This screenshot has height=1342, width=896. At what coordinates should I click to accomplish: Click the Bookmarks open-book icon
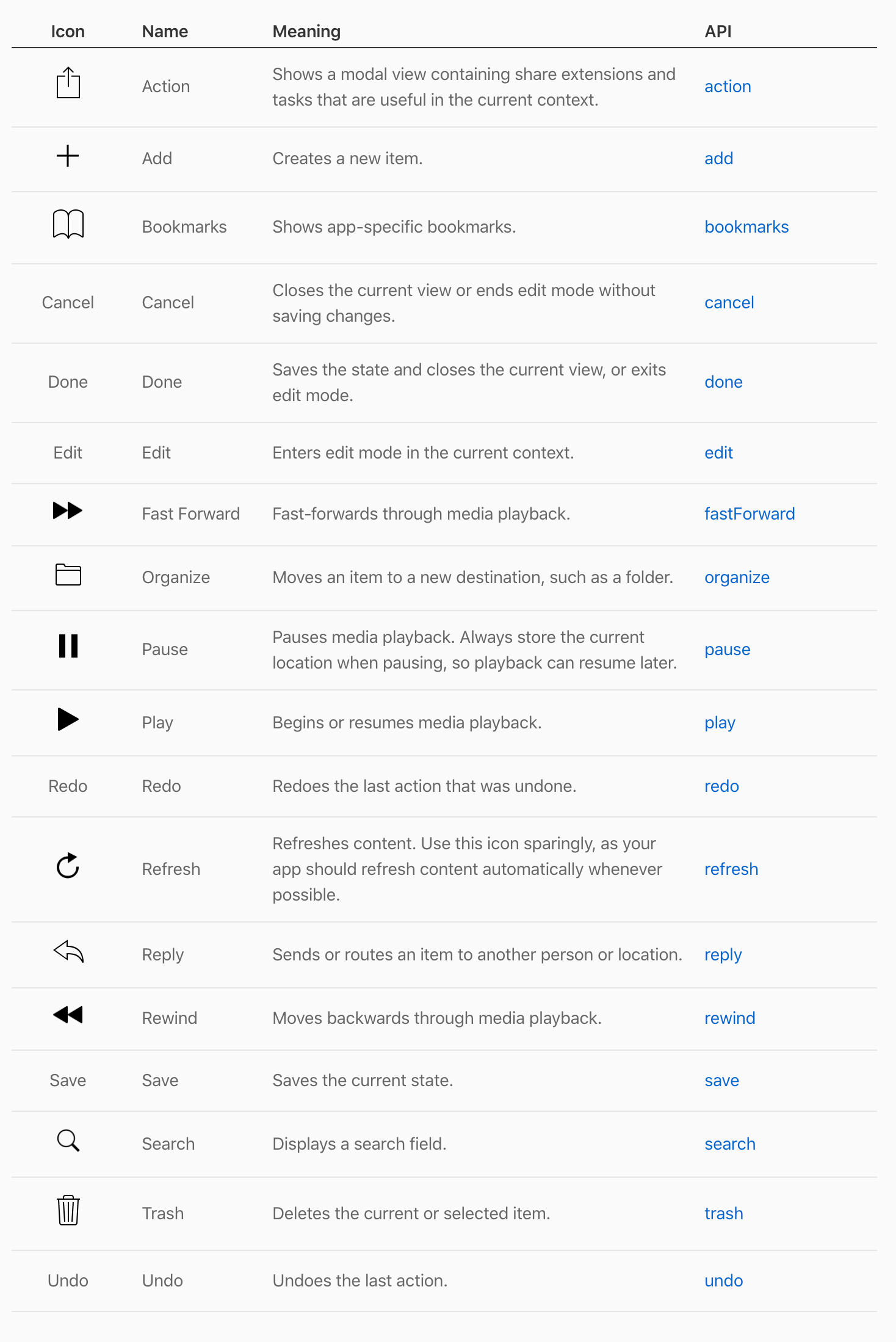pos(68,223)
